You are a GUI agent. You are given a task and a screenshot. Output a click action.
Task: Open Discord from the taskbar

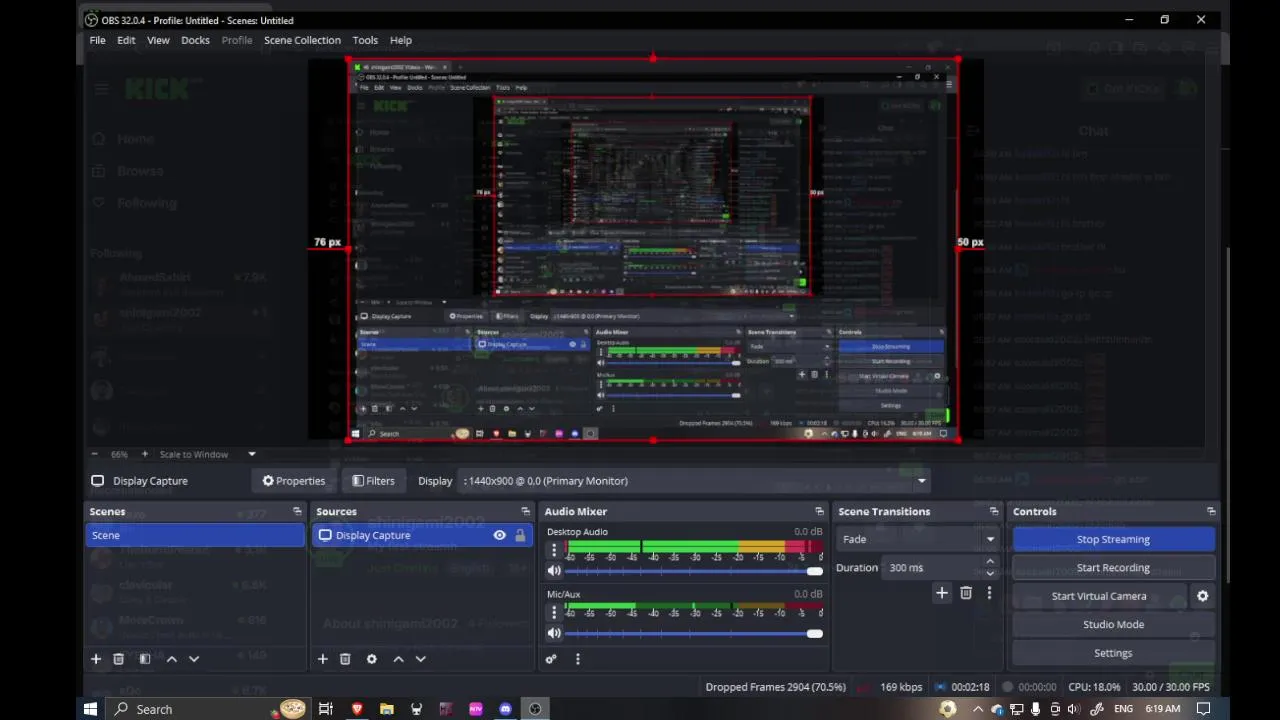505,709
